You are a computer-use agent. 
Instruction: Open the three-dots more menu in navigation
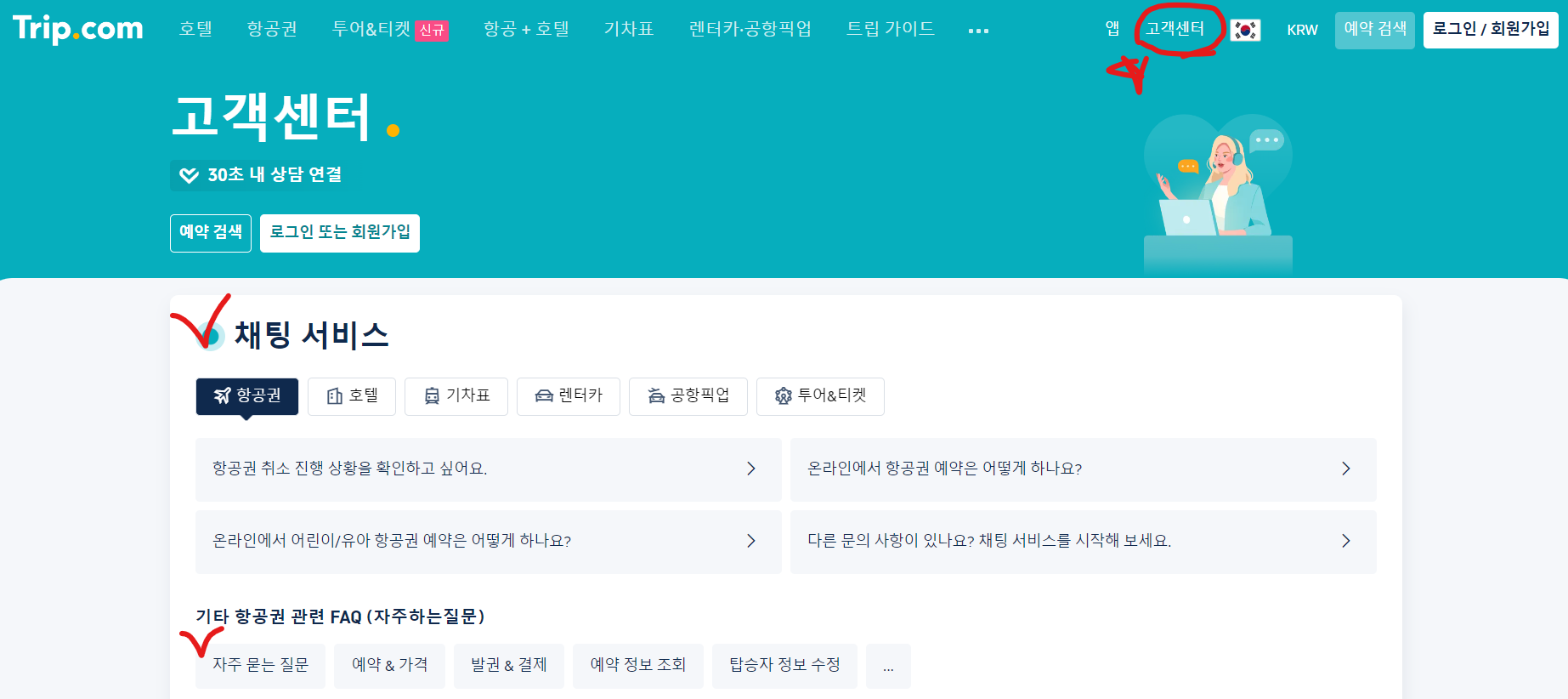click(978, 31)
